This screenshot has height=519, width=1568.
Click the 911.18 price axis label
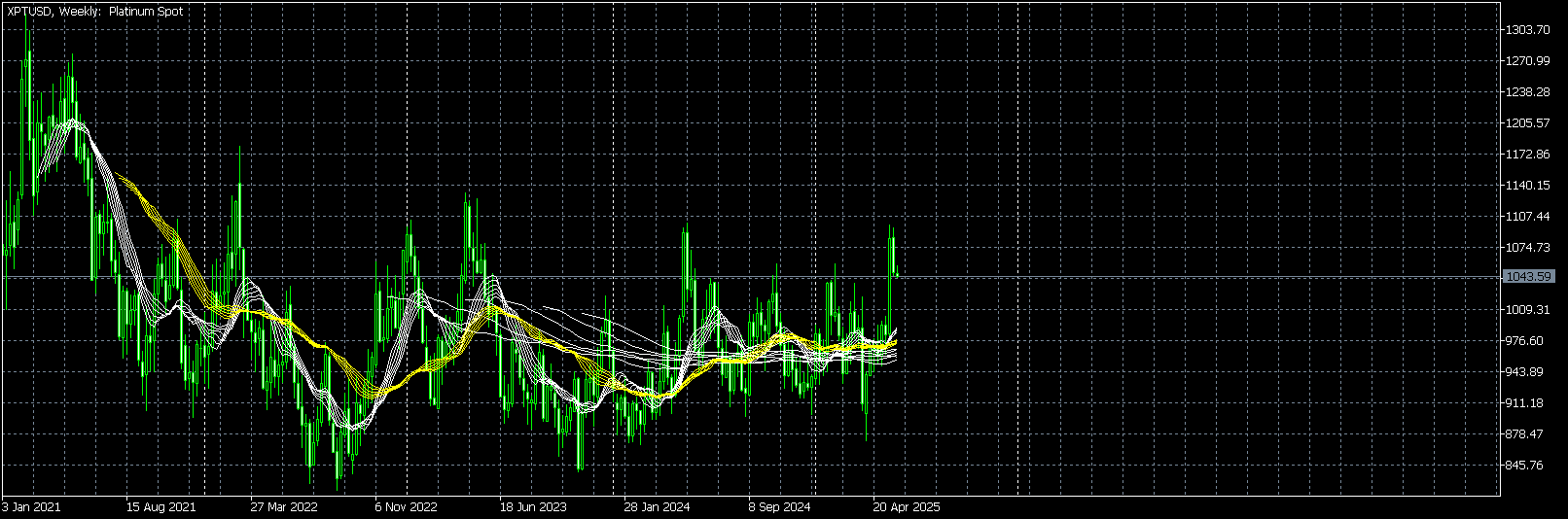[1525, 403]
